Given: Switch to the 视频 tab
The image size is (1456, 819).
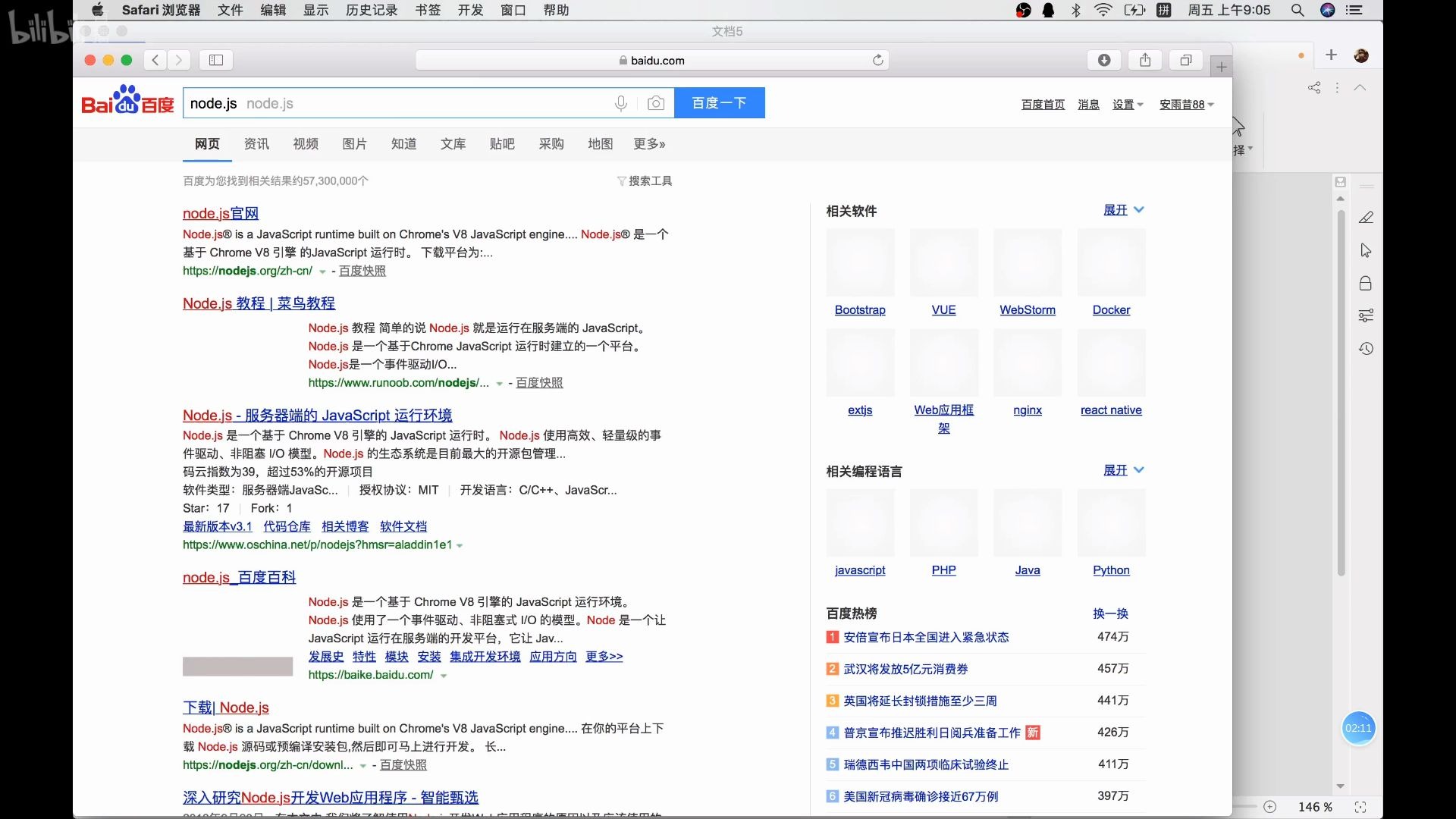Looking at the screenshot, I should pyautogui.click(x=306, y=144).
